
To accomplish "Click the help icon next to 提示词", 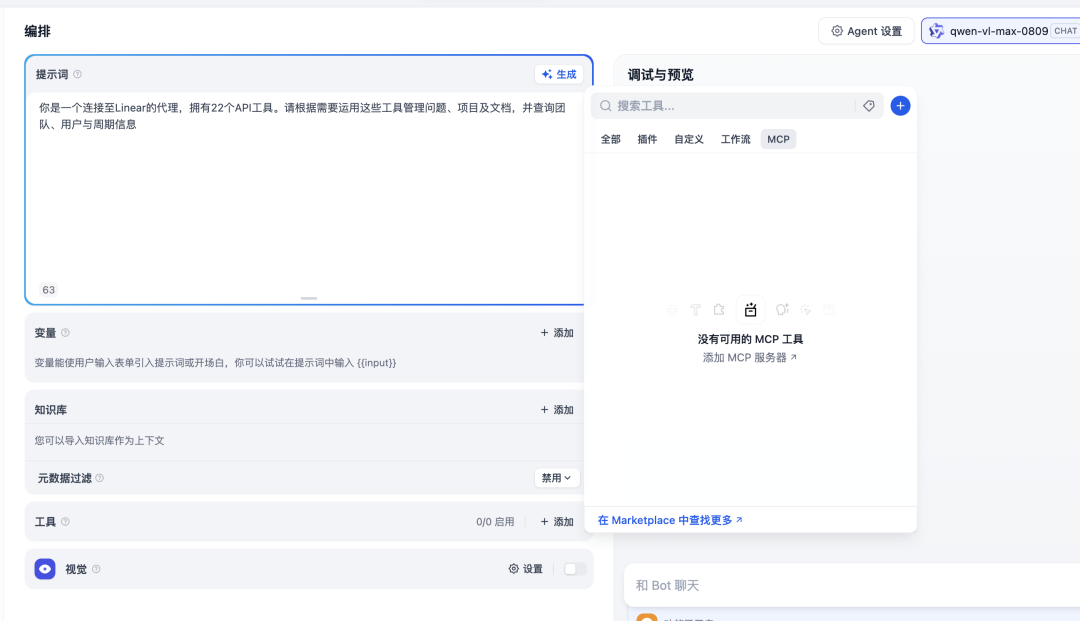I will (78, 74).
